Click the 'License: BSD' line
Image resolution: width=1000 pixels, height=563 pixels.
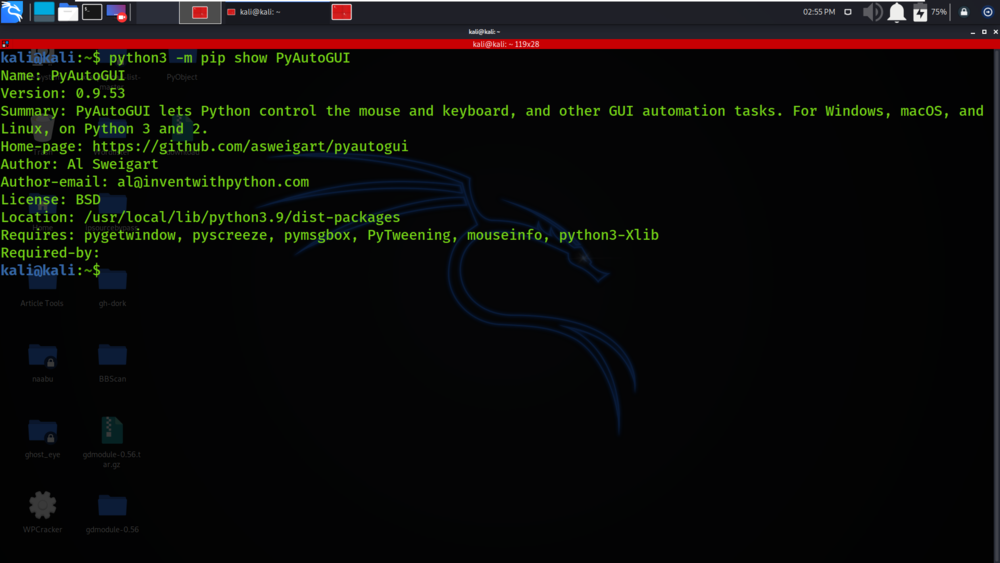coord(50,200)
